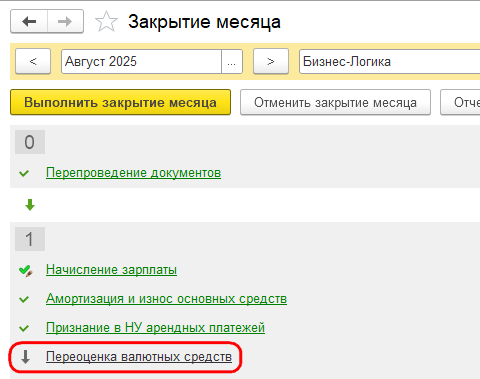Open the Перепроведение документов link

(x=133, y=173)
